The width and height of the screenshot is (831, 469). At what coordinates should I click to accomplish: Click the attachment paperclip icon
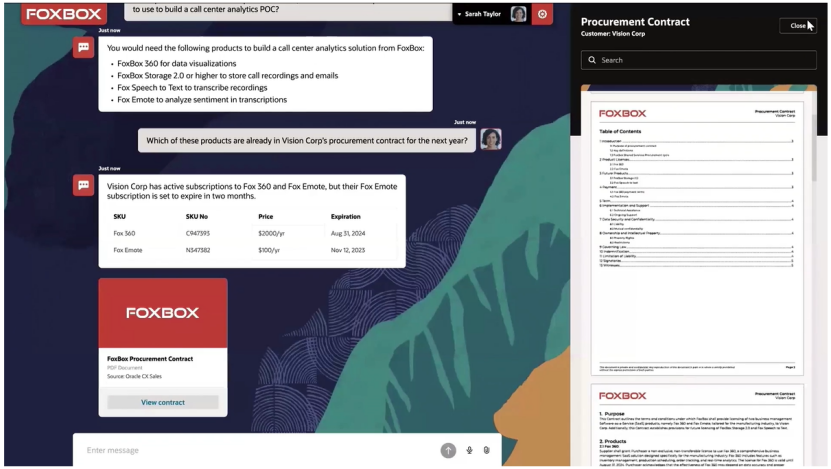487,450
